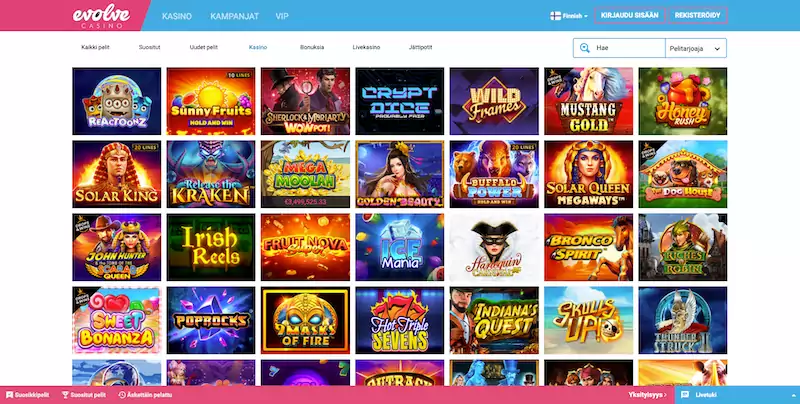Click the Finnish flag icon
Screen dimensions: 800x404
(x=555, y=16)
